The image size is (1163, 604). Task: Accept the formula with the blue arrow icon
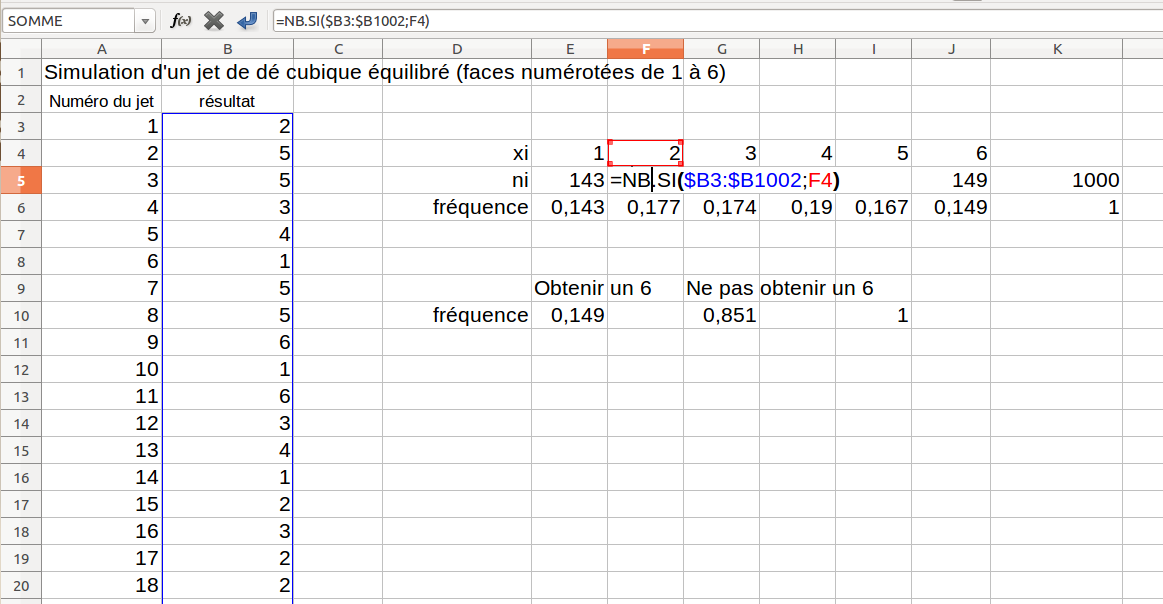point(246,21)
